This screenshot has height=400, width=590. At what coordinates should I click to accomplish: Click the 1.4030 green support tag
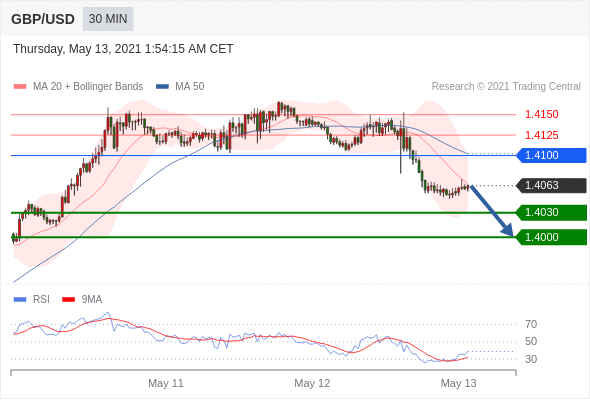[551, 213]
